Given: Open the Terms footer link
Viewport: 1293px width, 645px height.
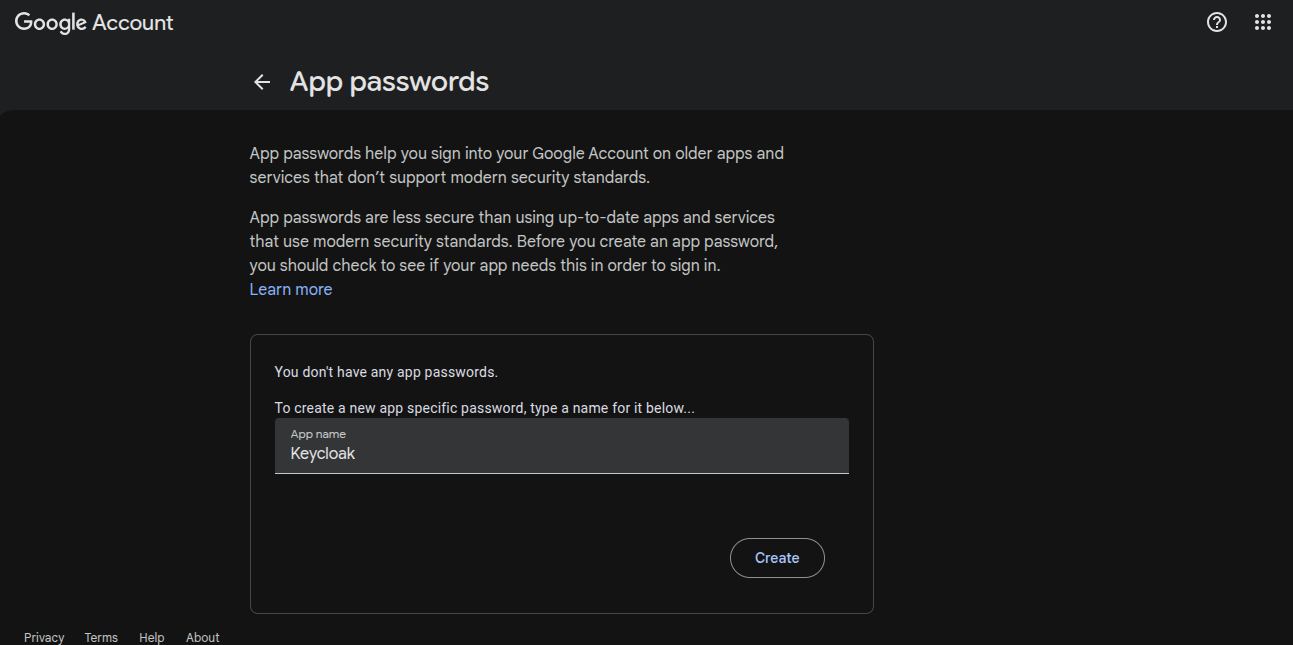Looking at the screenshot, I should [101, 637].
